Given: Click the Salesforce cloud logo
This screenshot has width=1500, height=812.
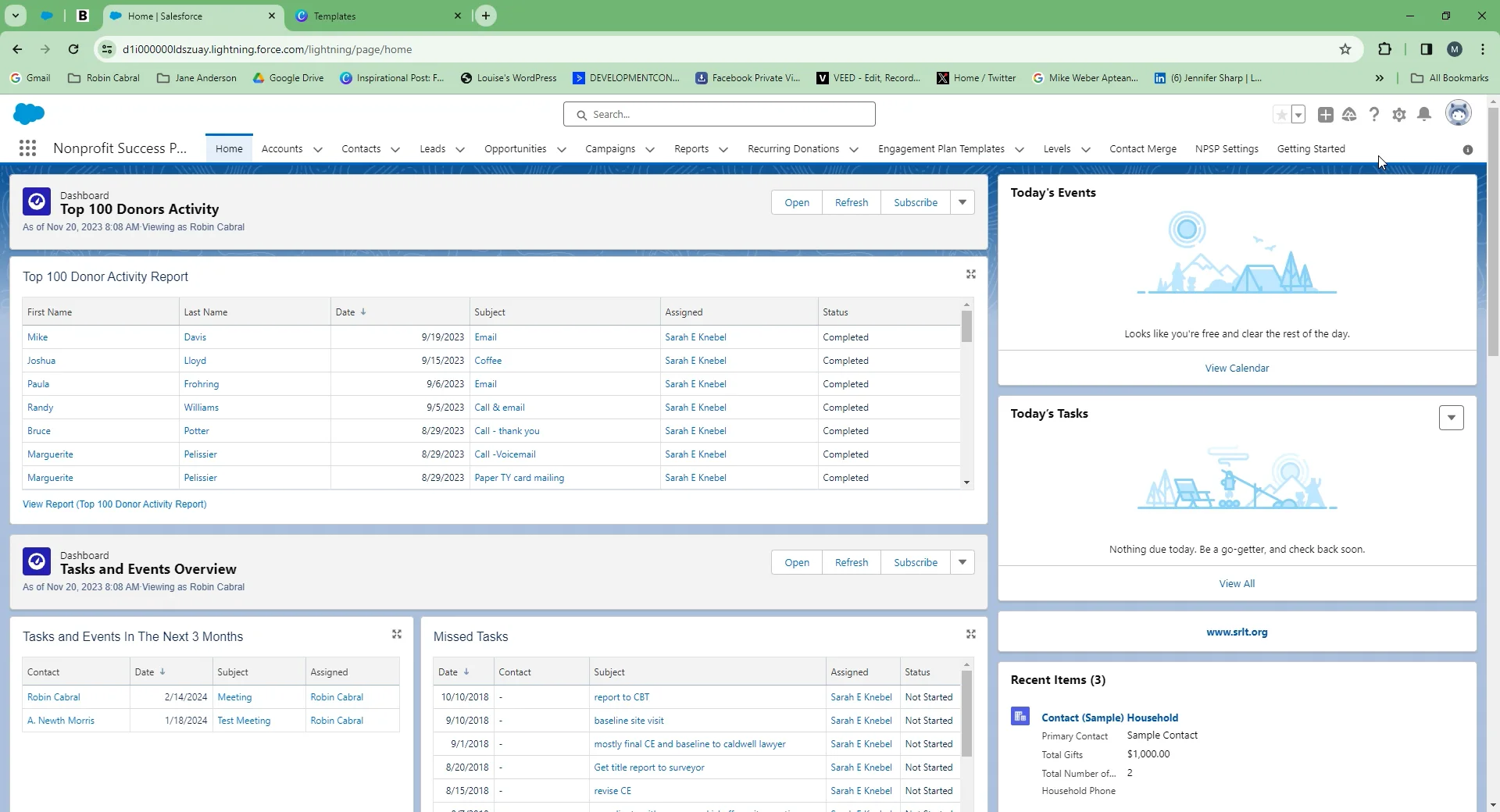Looking at the screenshot, I should click(x=29, y=114).
